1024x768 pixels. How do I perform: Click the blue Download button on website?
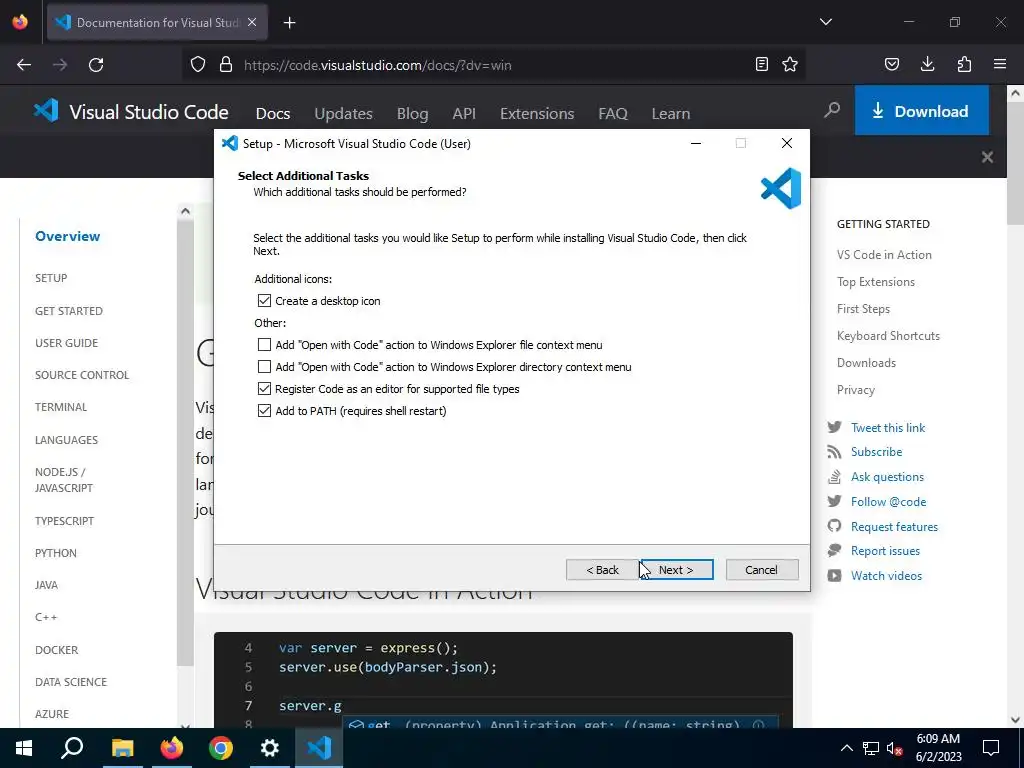921,111
